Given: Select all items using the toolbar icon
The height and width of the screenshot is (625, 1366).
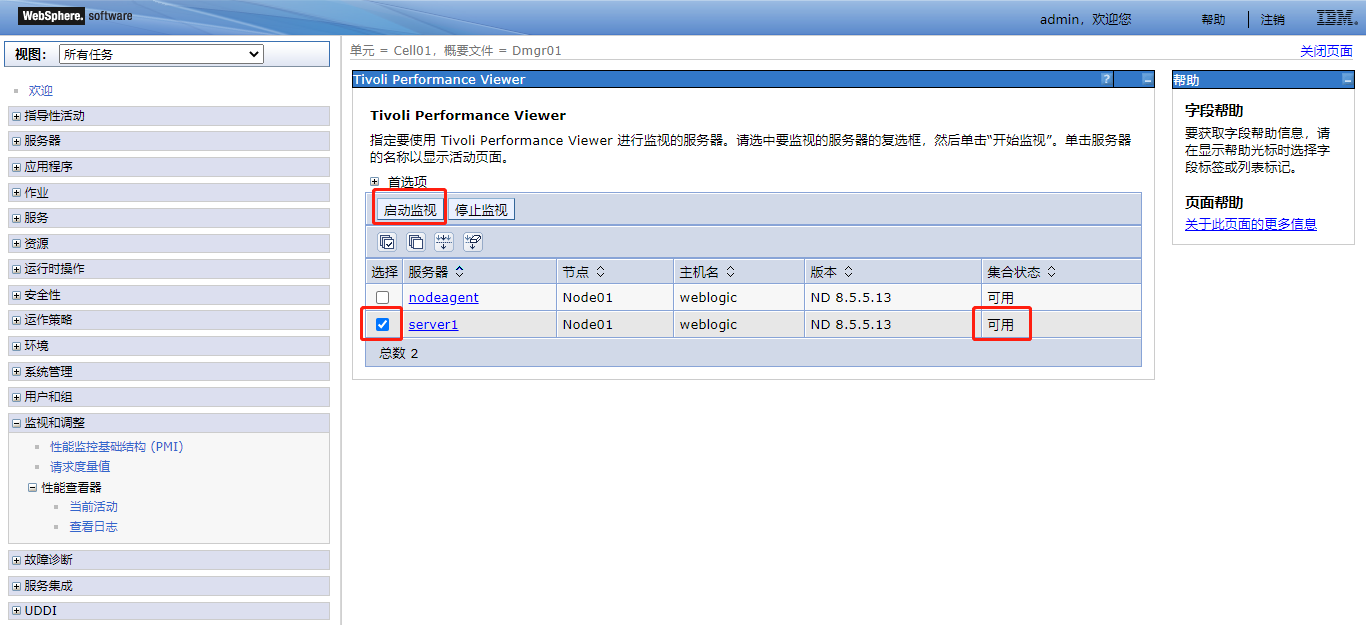Looking at the screenshot, I should (x=387, y=241).
